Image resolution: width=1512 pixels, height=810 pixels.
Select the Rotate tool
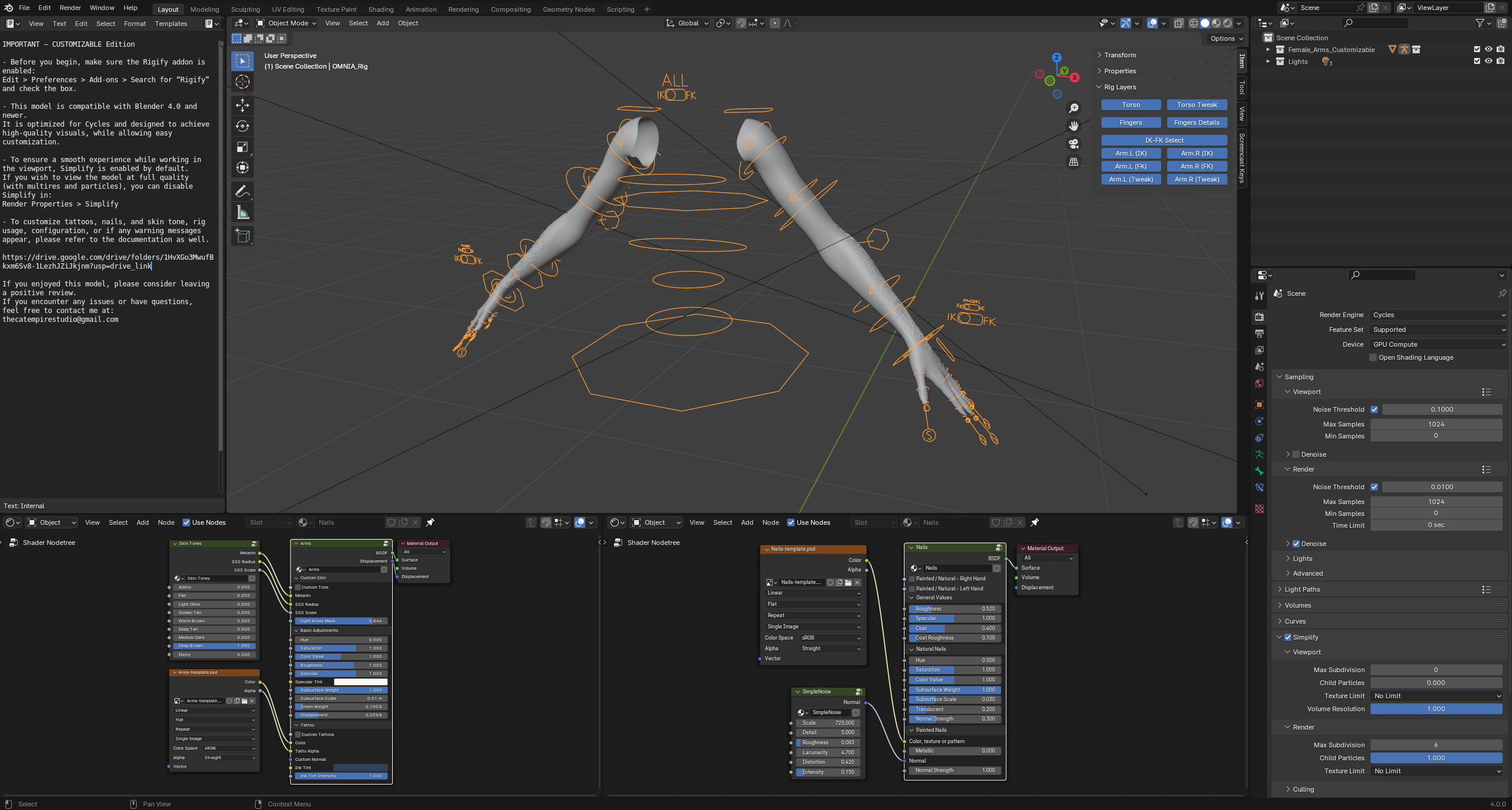coord(243,126)
